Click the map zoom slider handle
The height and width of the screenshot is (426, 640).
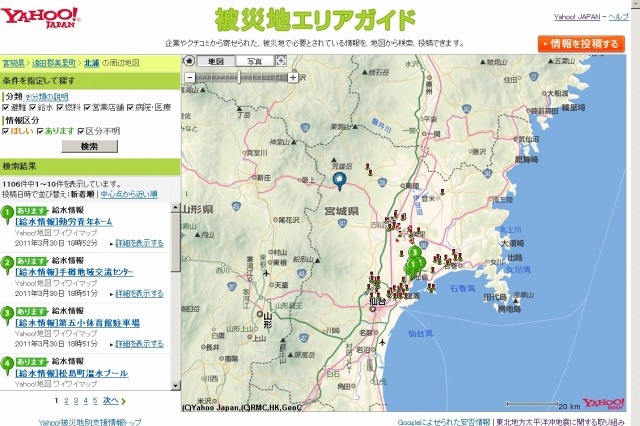[239, 77]
